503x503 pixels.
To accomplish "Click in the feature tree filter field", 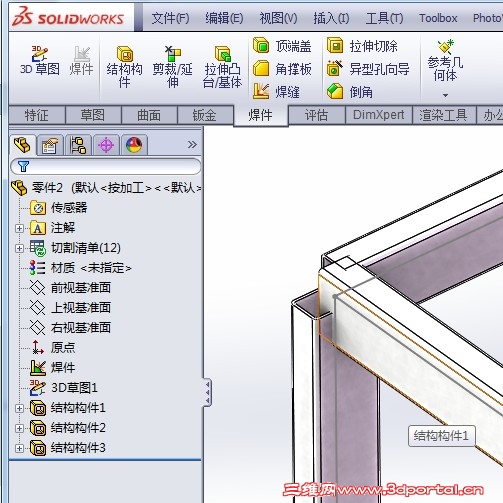I will 106,166.
